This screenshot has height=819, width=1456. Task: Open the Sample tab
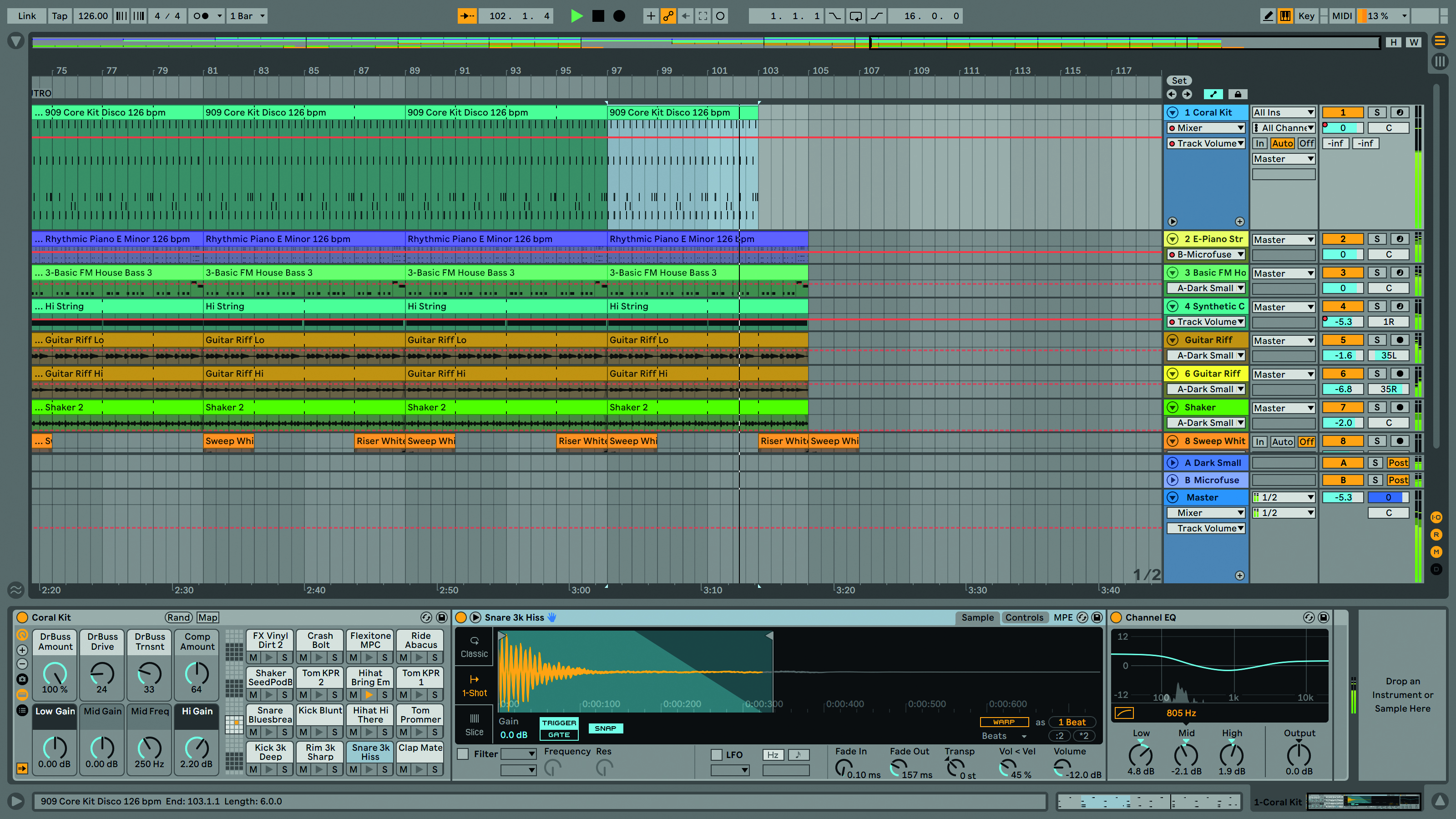point(977,617)
